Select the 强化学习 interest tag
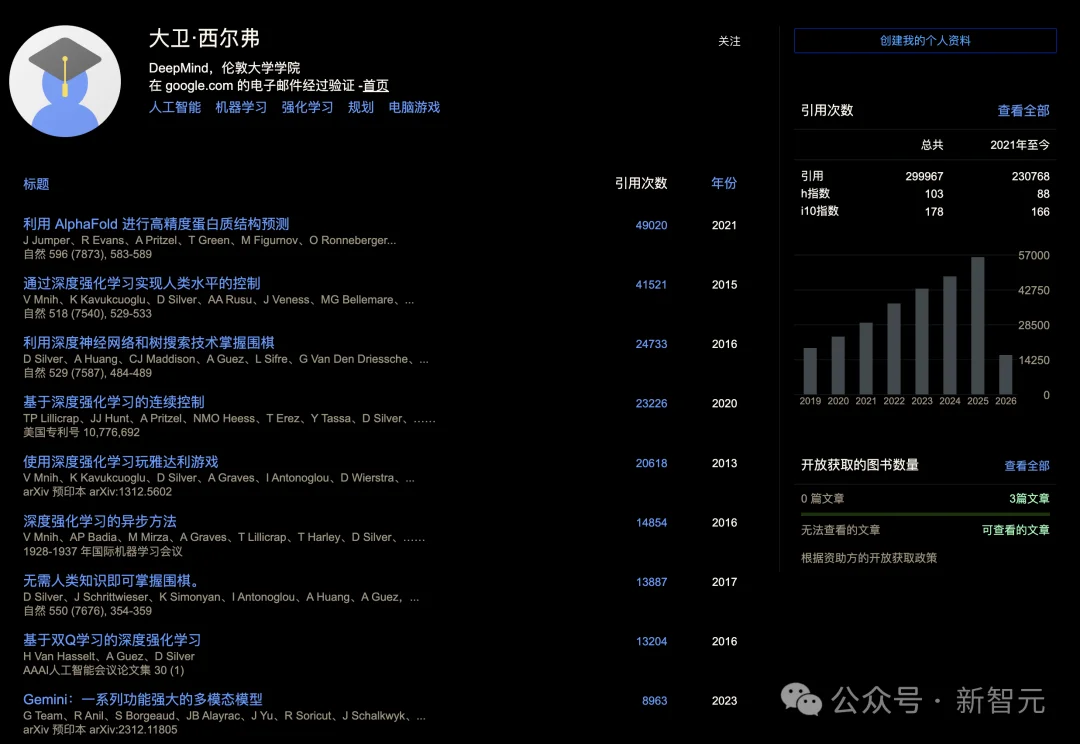The width and height of the screenshot is (1080, 744). click(x=307, y=107)
